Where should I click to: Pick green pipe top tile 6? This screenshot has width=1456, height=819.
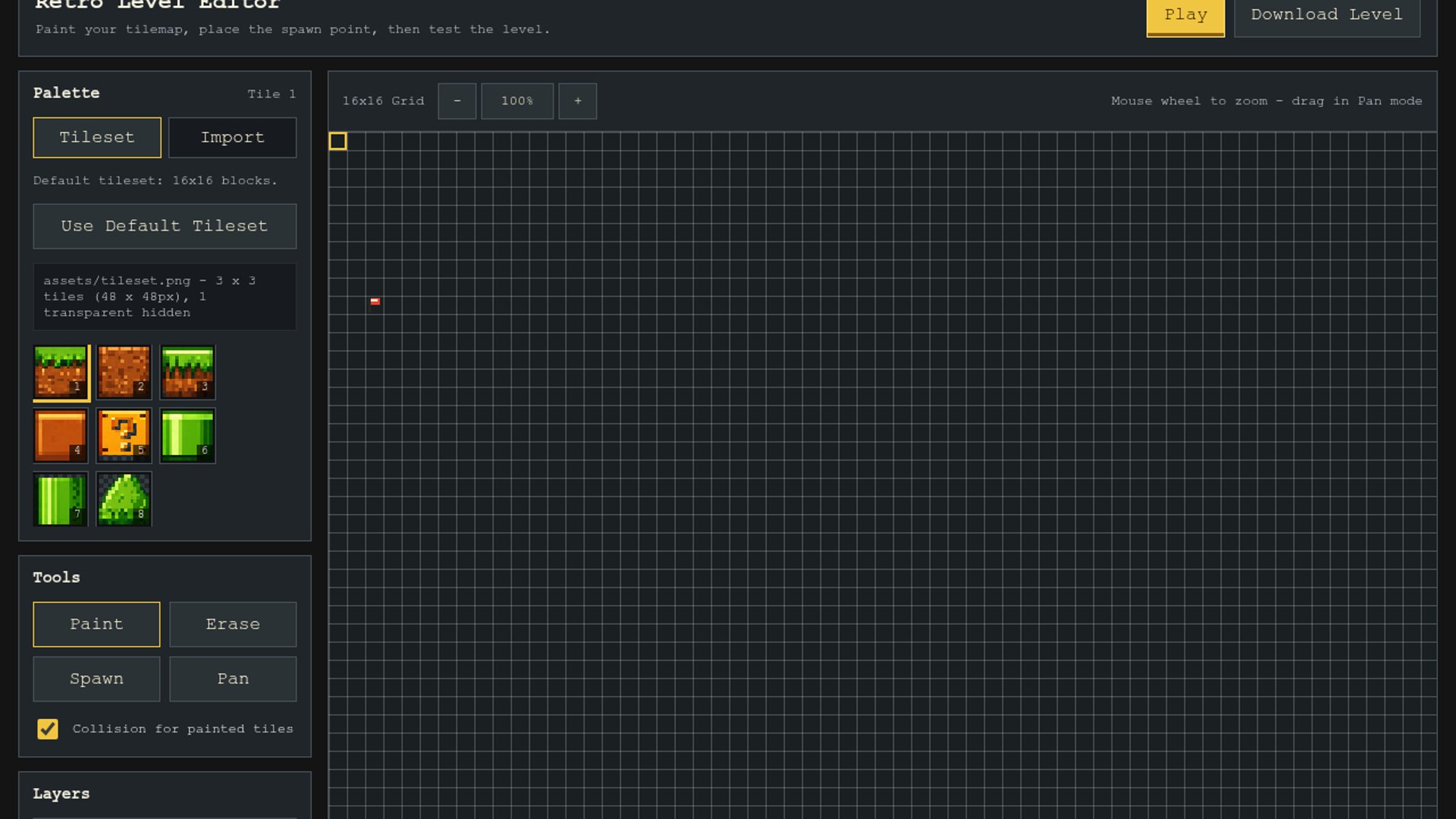187,436
